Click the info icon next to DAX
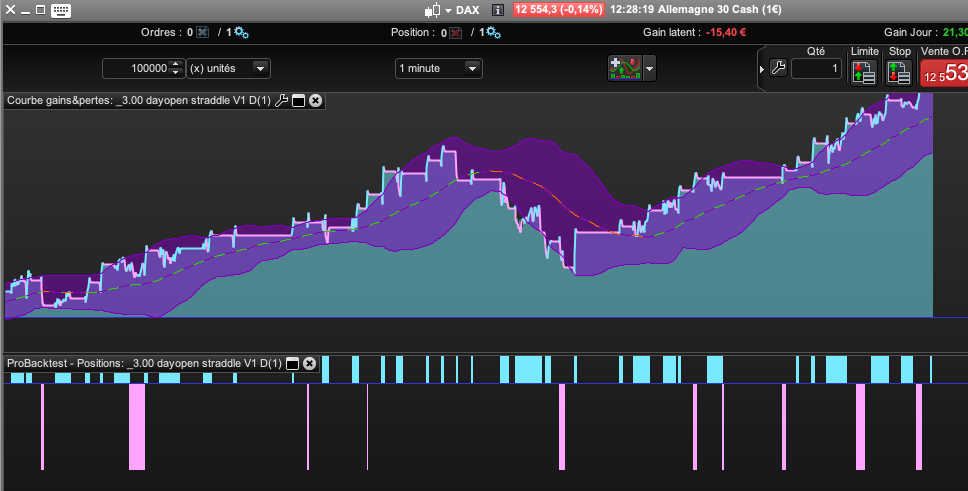Viewport: 968px width, 491px height. 498,10
